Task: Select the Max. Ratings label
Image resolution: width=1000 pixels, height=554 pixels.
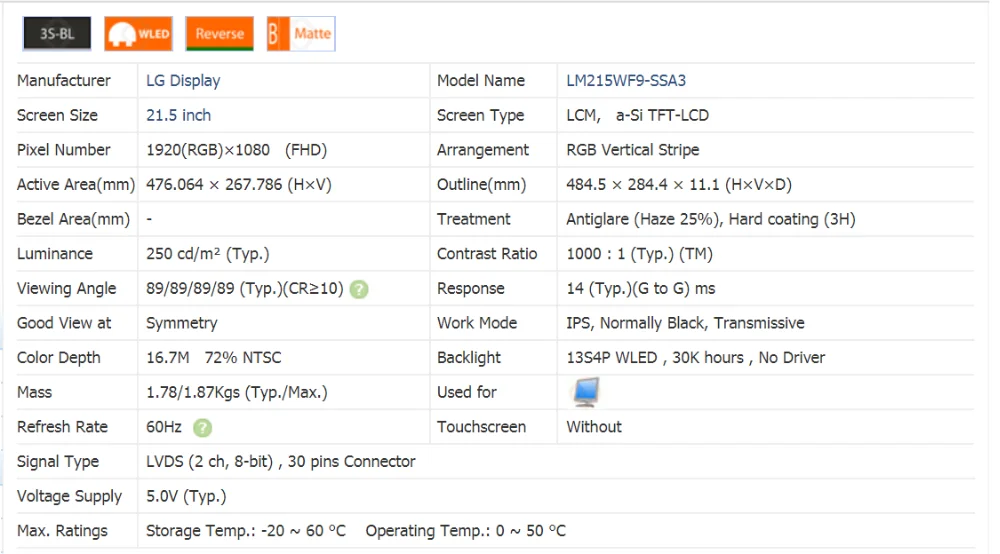Action: coord(62,531)
